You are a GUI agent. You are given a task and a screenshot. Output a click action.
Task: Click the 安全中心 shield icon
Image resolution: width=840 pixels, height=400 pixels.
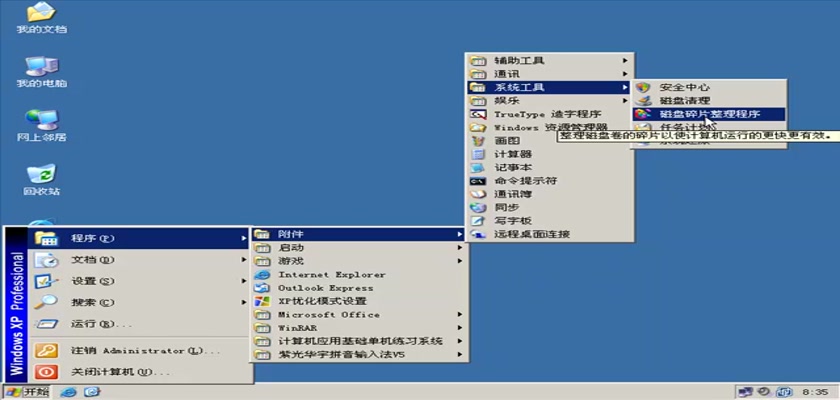pos(642,87)
